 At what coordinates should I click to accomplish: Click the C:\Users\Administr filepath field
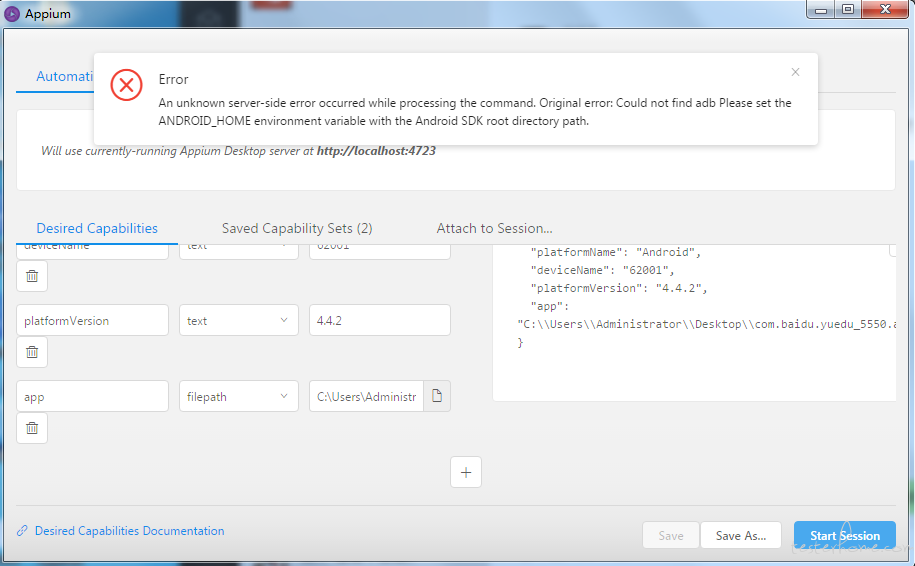(x=366, y=396)
